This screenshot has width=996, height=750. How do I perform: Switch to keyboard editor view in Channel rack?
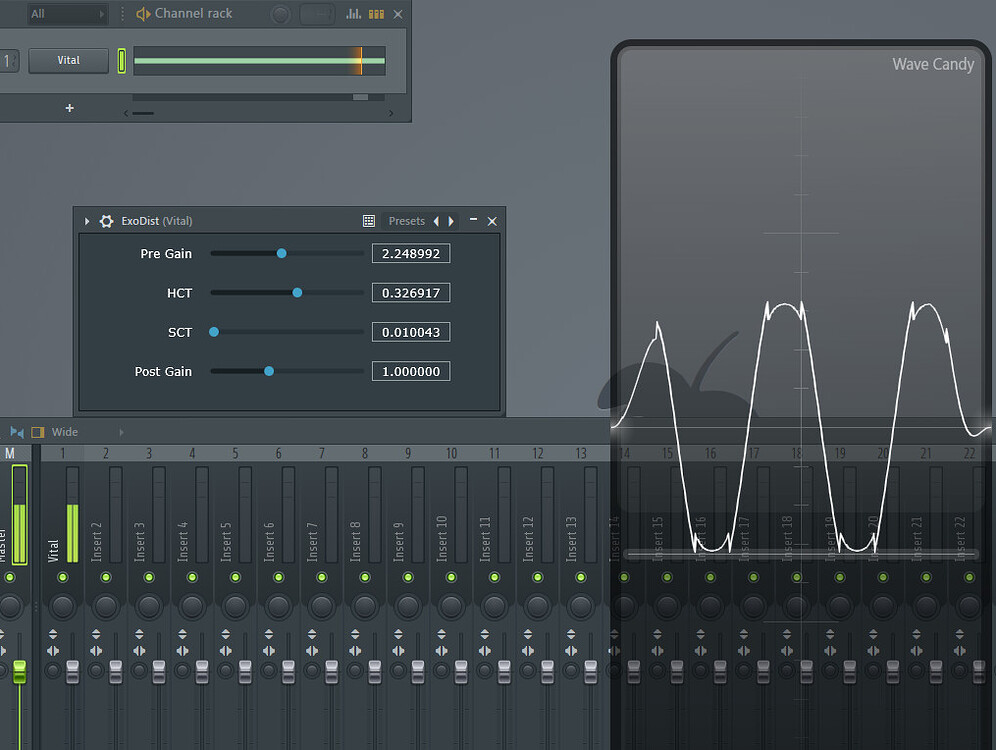(374, 13)
